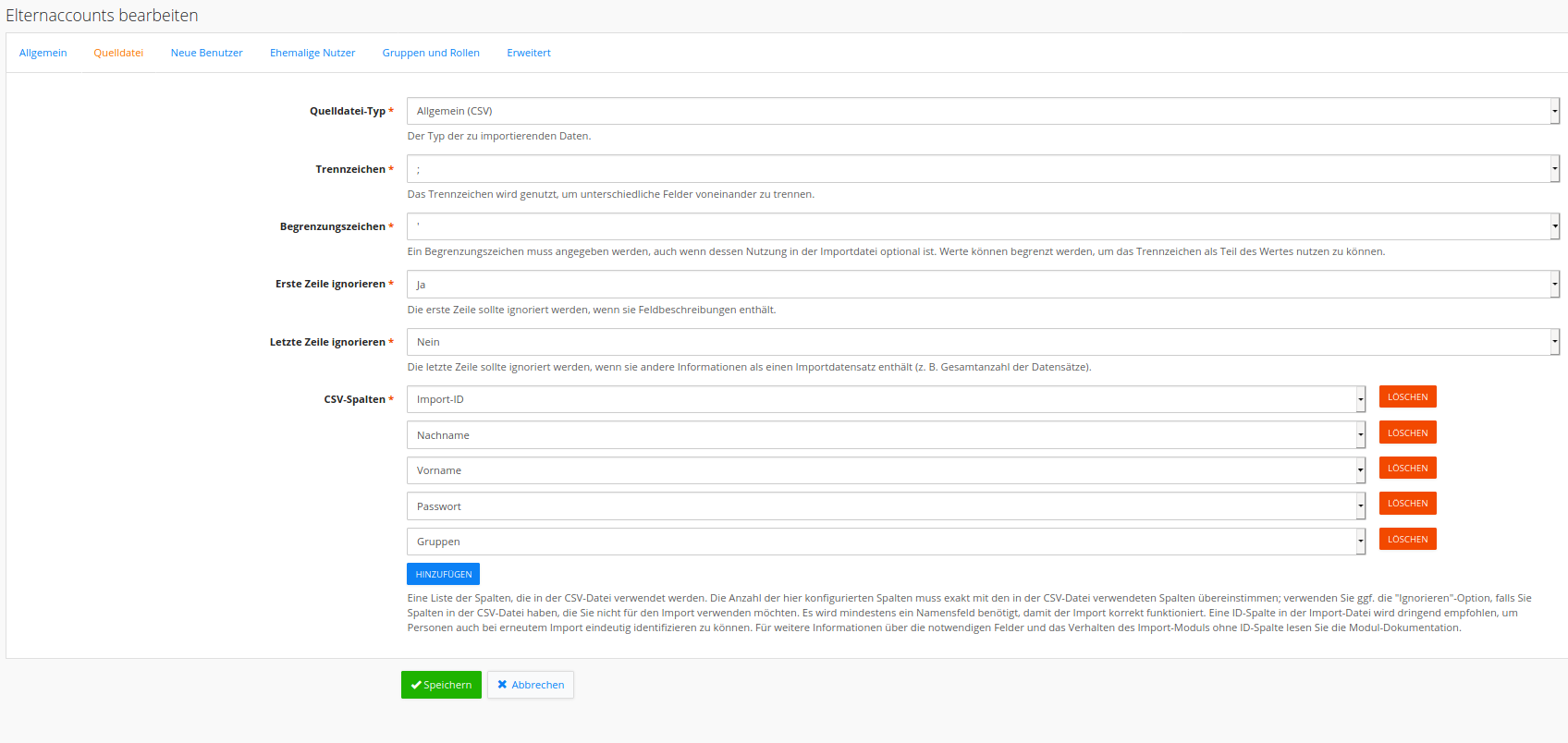Open the Import-ID column dropdown
Image resolution: width=1568 pixels, height=743 pixels.
(885, 399)
